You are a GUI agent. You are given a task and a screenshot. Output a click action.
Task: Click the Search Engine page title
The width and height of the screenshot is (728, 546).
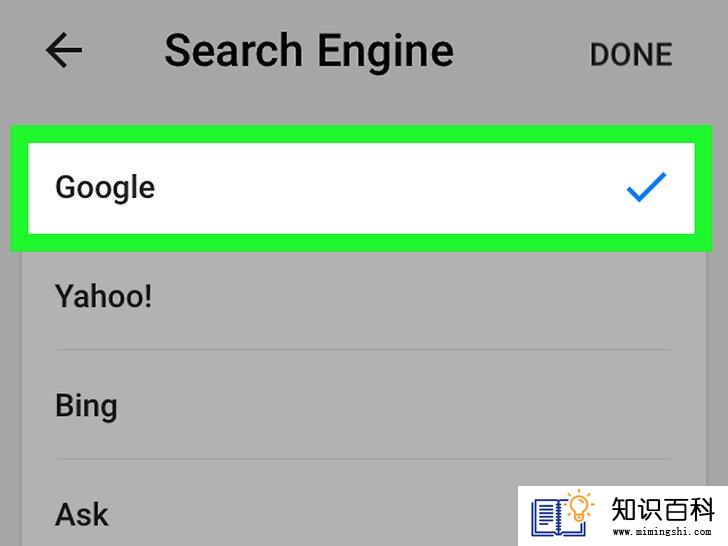pos(309,52)
